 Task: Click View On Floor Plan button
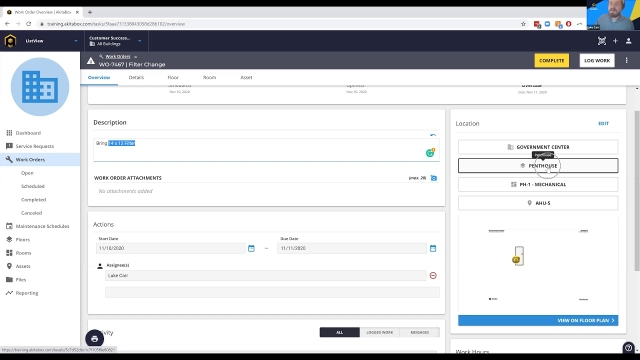(x=538, y=320)
